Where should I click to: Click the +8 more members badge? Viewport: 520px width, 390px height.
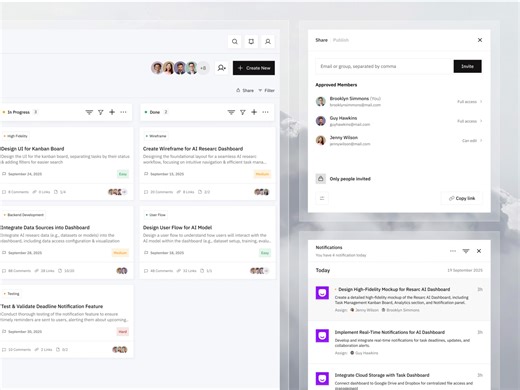tap(203, 68)
